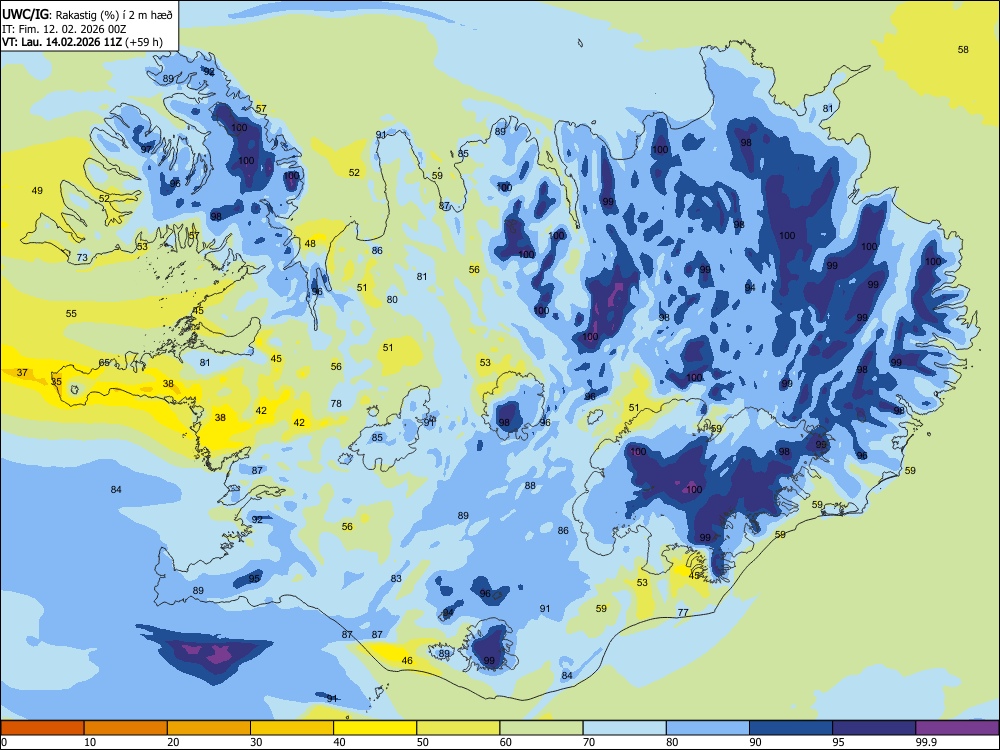Click the legend label '20'
This screenshot has width=1000, height=750.
(x=173, y=742)
